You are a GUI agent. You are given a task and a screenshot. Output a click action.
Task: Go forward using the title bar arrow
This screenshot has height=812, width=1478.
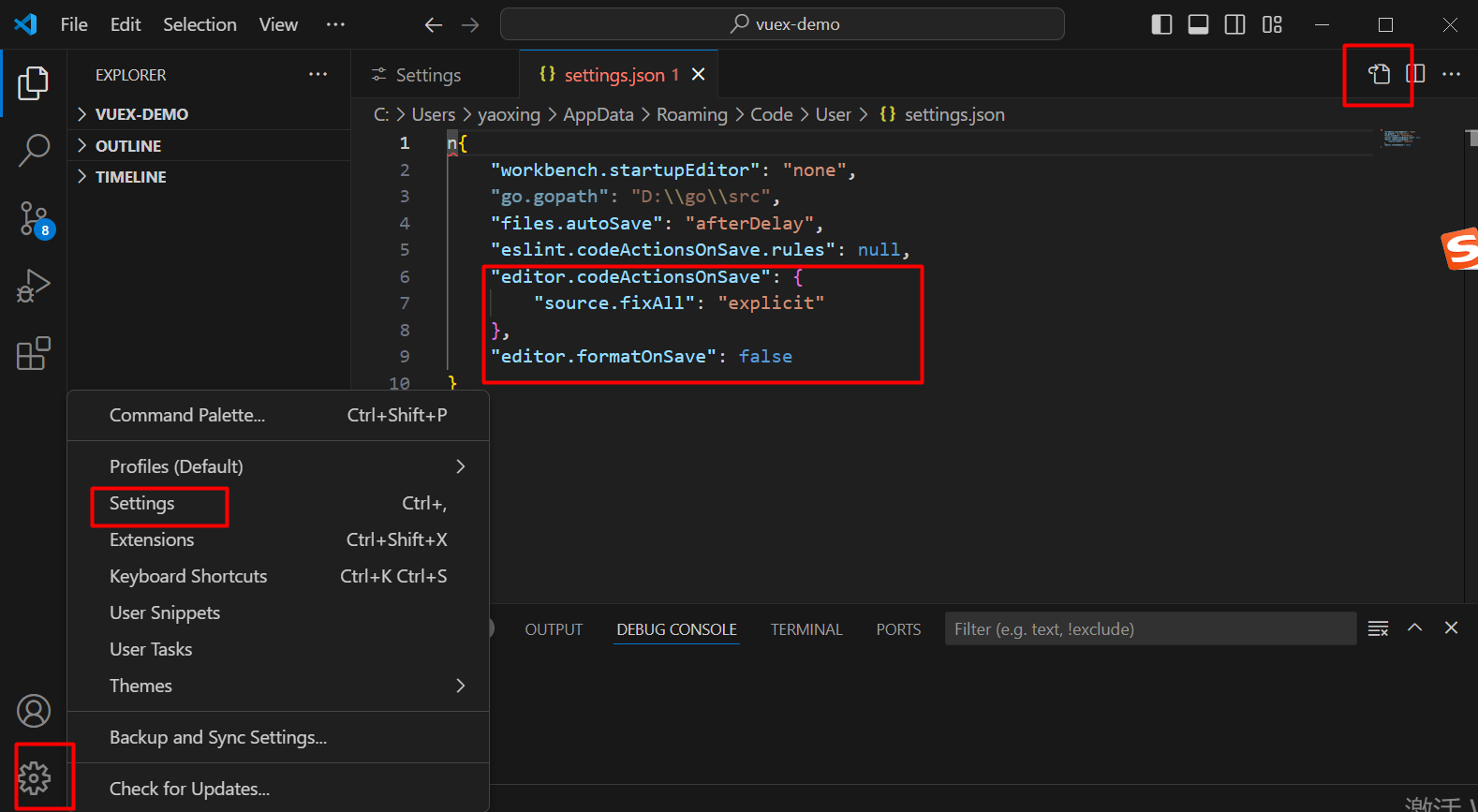pos(470,25)
